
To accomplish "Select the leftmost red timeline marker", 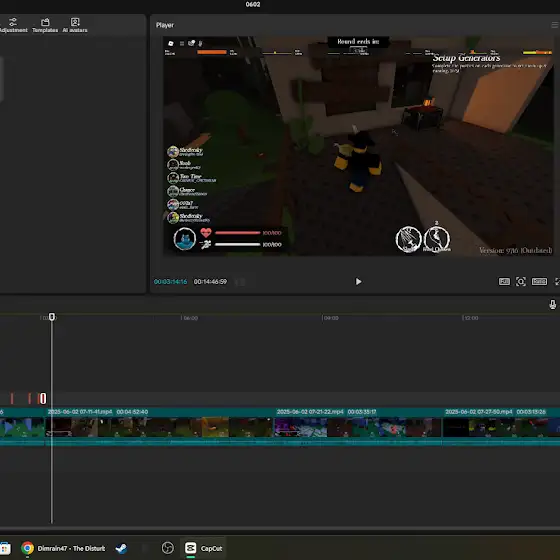I will pos(12,399).
